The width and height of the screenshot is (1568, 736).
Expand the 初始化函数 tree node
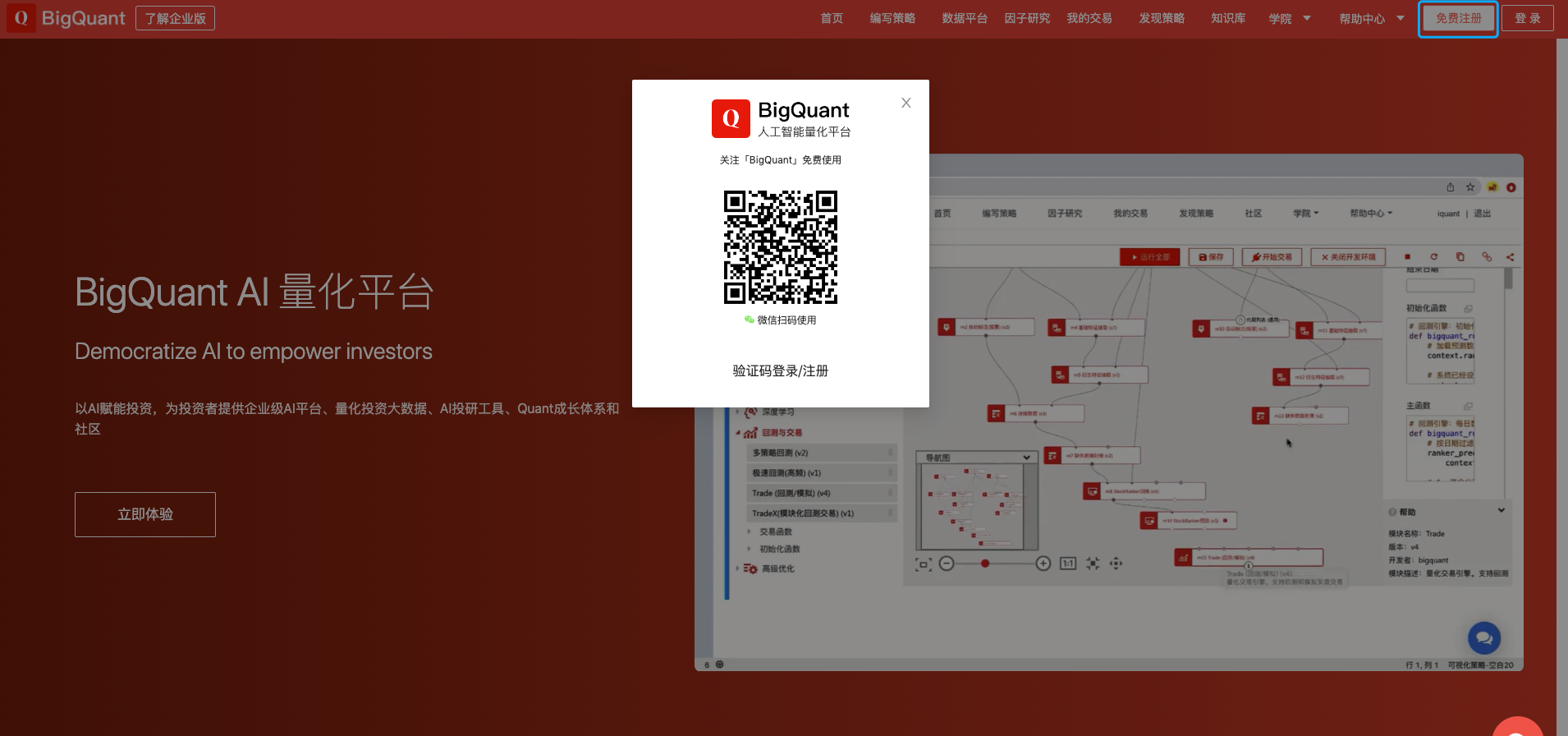tap(749, 549)
